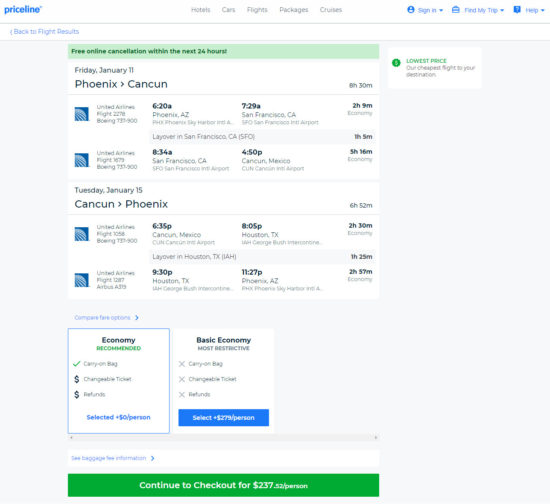Click Basic Economy Carry-on Bag X icon
Image resolution: width=550 pixels, height=504 pixels.
click(182, 364)
